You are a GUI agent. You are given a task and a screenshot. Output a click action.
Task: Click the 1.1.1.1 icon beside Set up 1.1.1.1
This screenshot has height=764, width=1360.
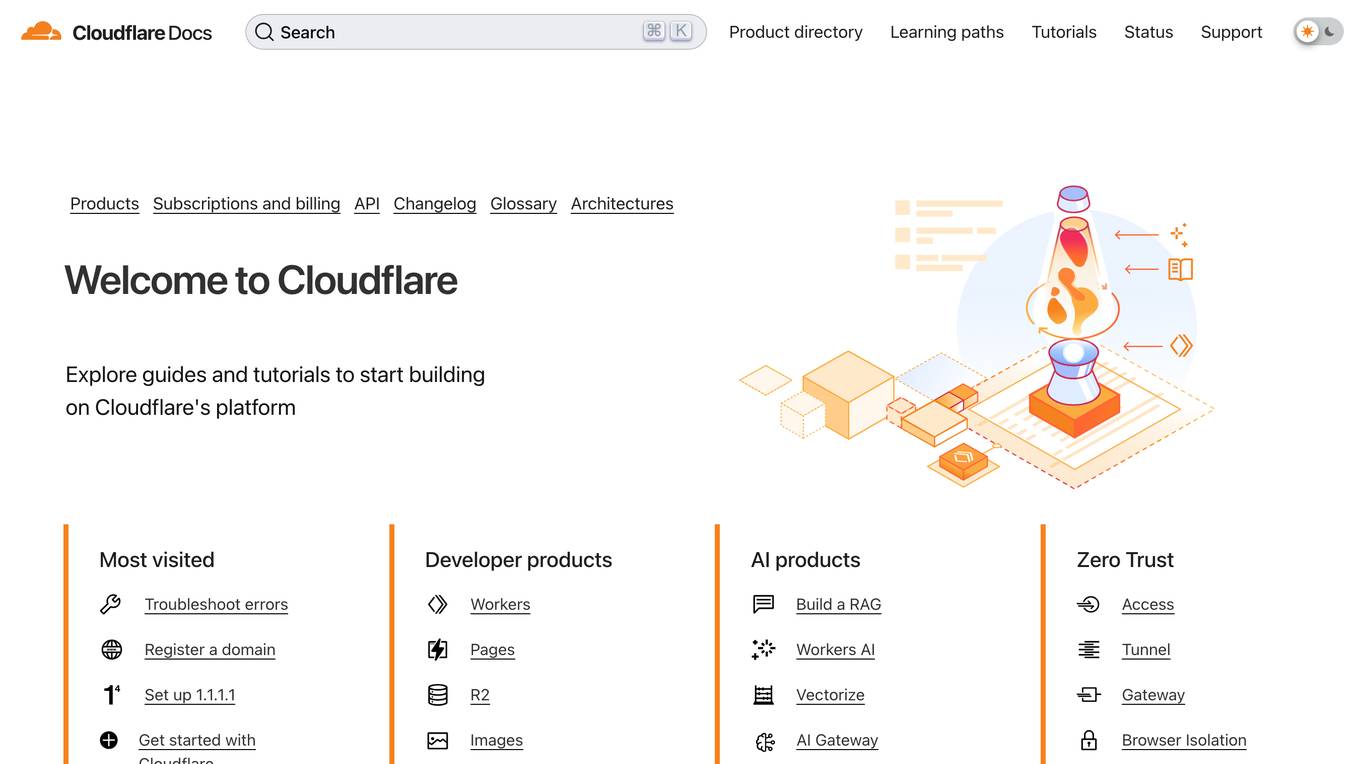tap(111, 694)
